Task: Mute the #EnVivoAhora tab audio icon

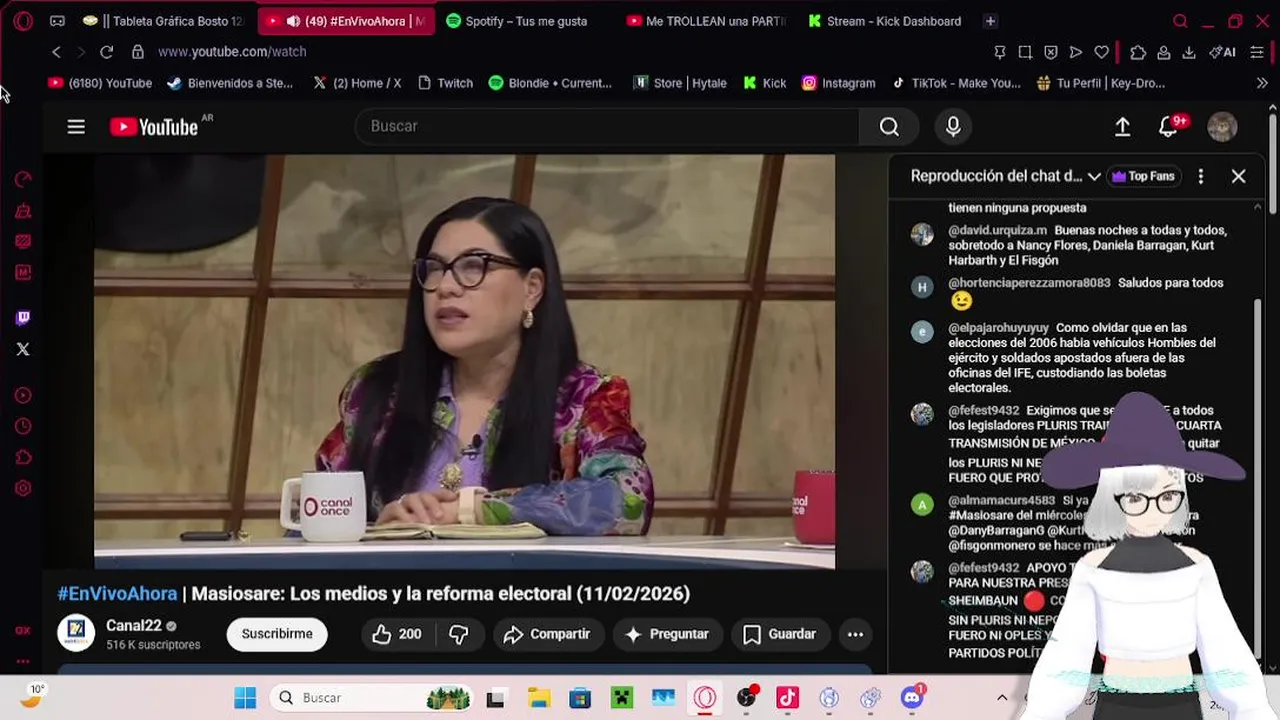Action: 293,21
